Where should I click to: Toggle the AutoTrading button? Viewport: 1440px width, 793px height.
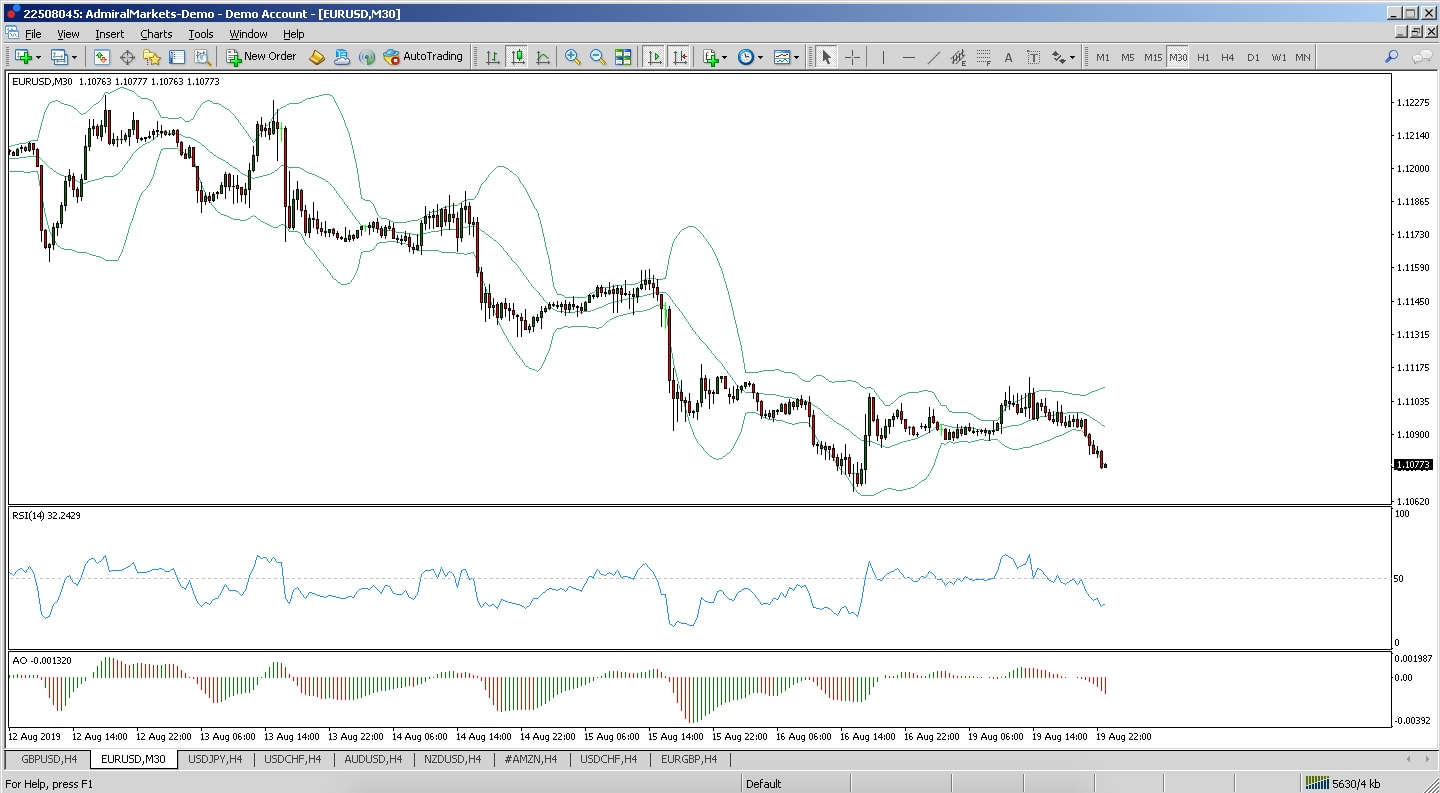click(x=423, y=57)
